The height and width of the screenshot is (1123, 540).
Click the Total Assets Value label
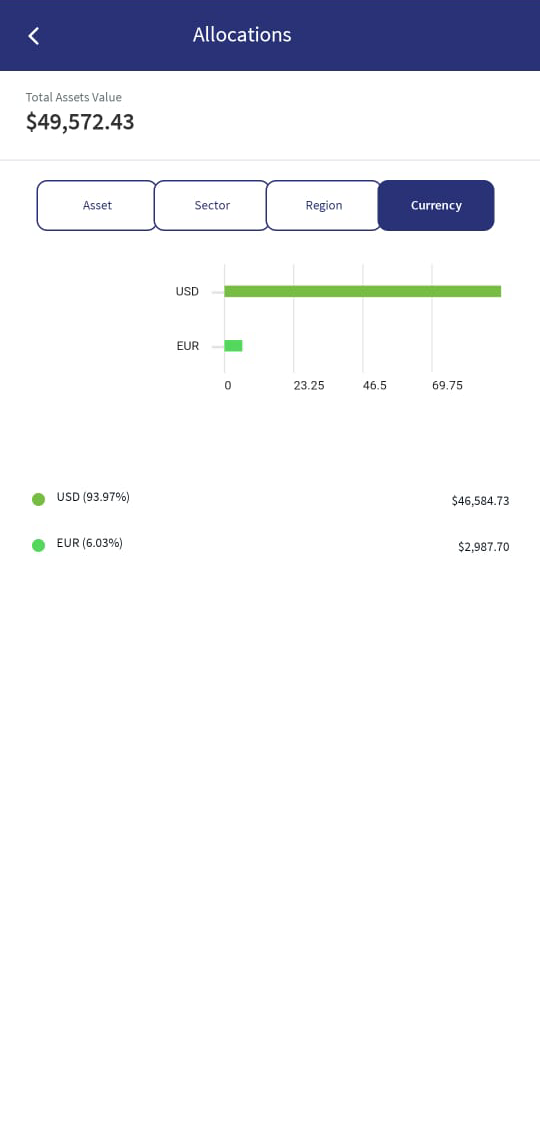tap(74, 97)
